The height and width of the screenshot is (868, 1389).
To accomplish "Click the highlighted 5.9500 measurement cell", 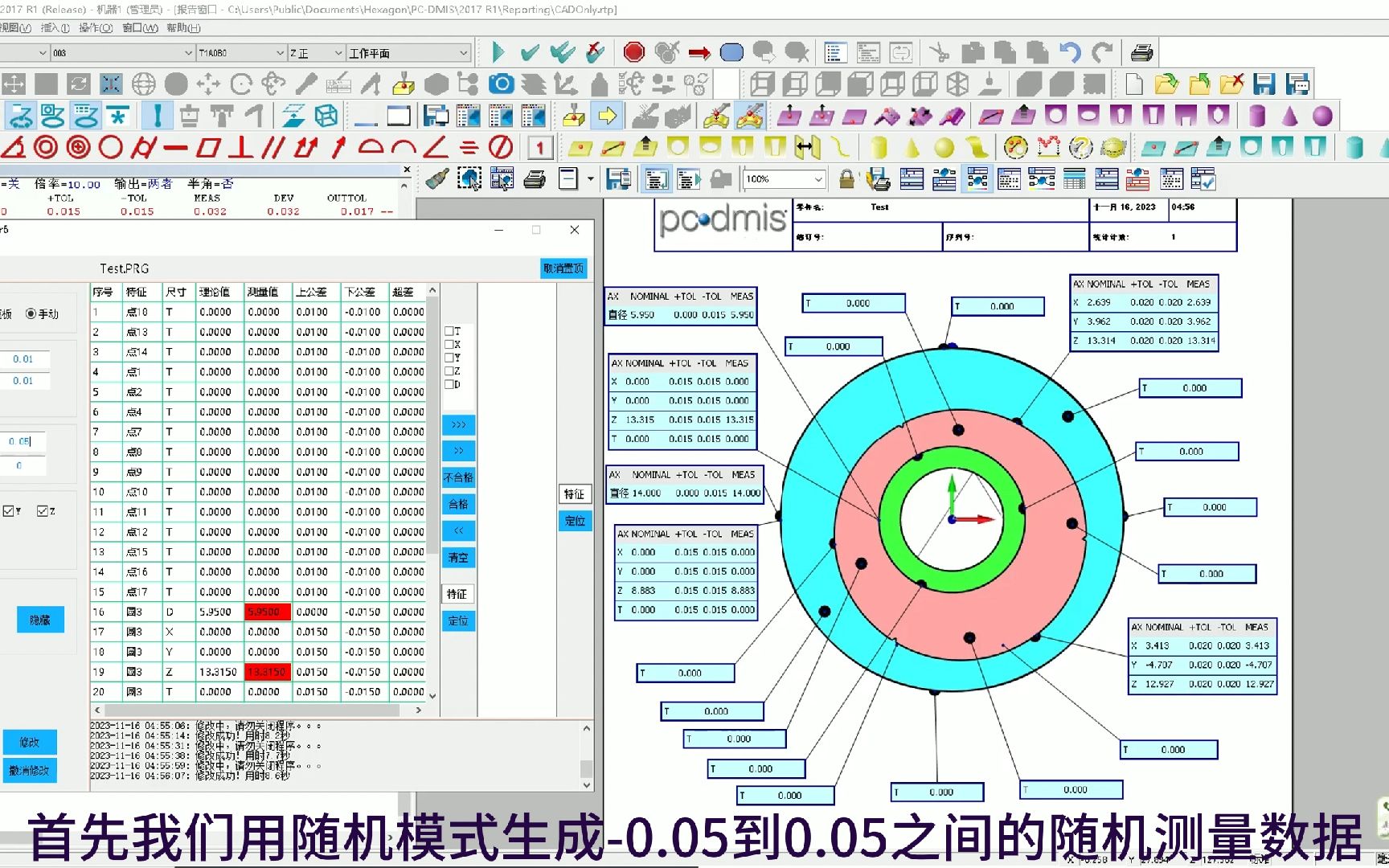I will tap(266, 612).
